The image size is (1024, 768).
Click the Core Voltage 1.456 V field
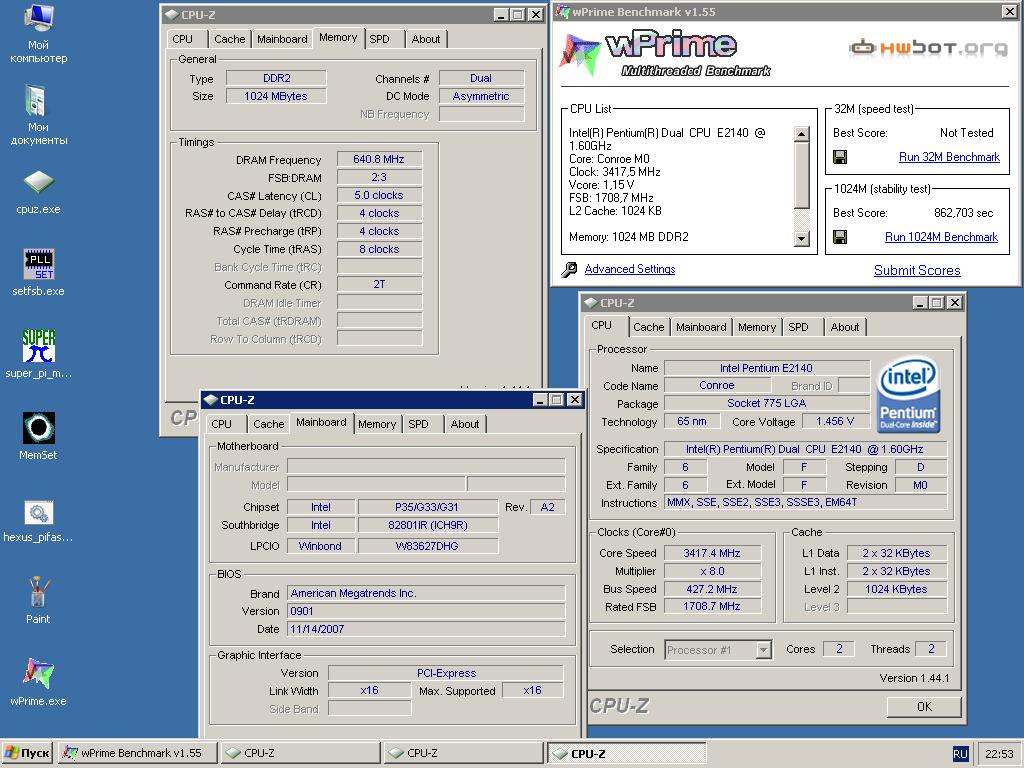(x=835, y=421)
